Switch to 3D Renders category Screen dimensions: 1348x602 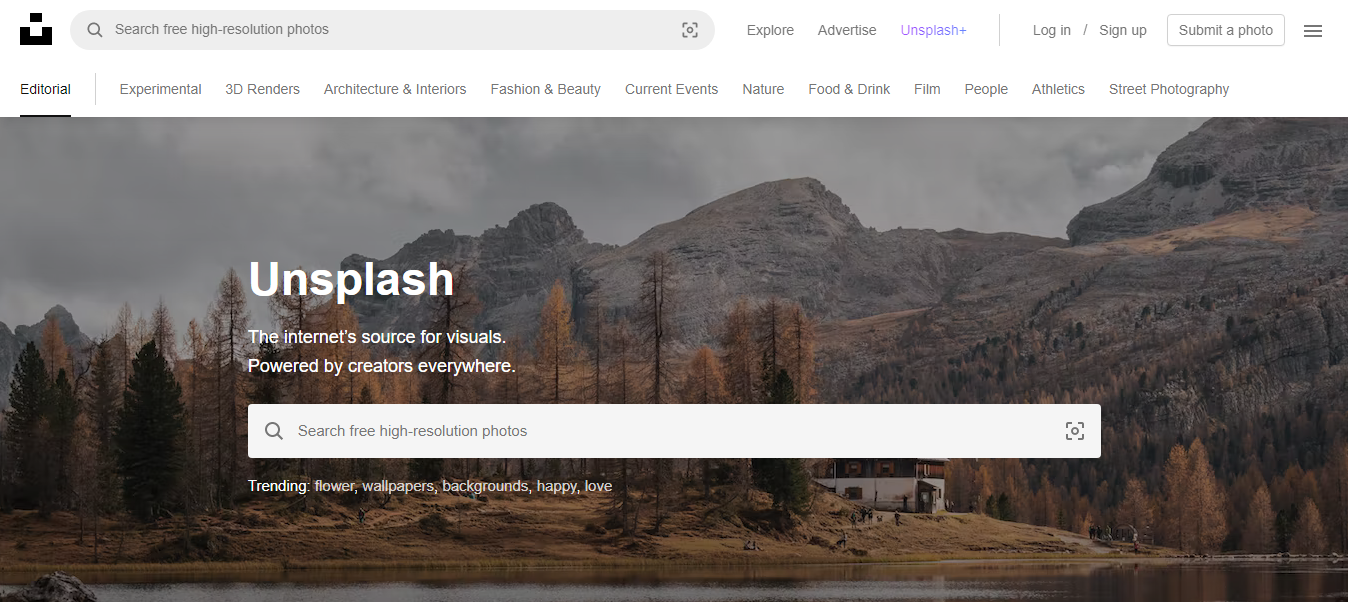[x=262, y=89]
